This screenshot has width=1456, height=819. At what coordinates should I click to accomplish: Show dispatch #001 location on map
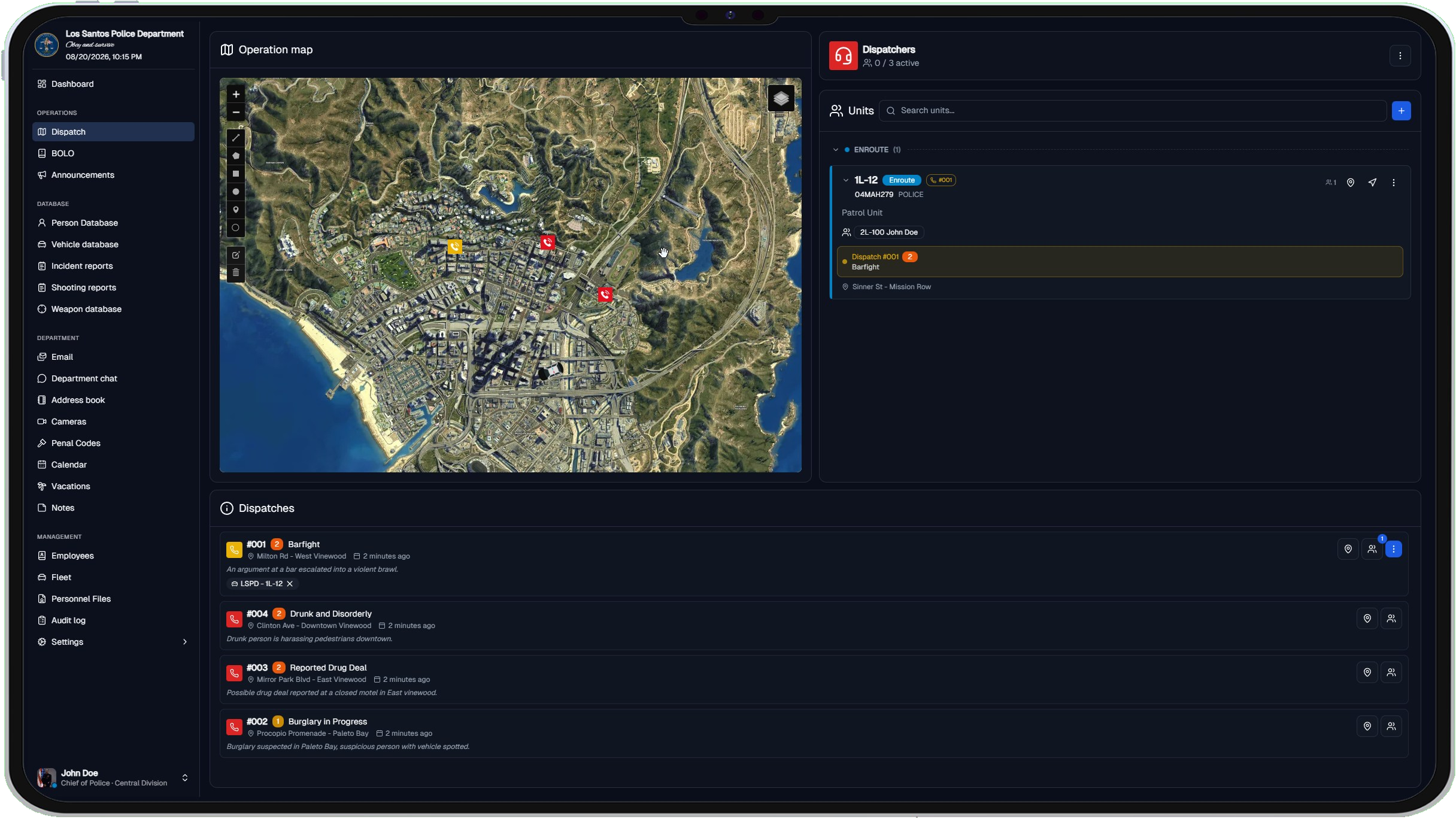click(x=1348, y=549)
